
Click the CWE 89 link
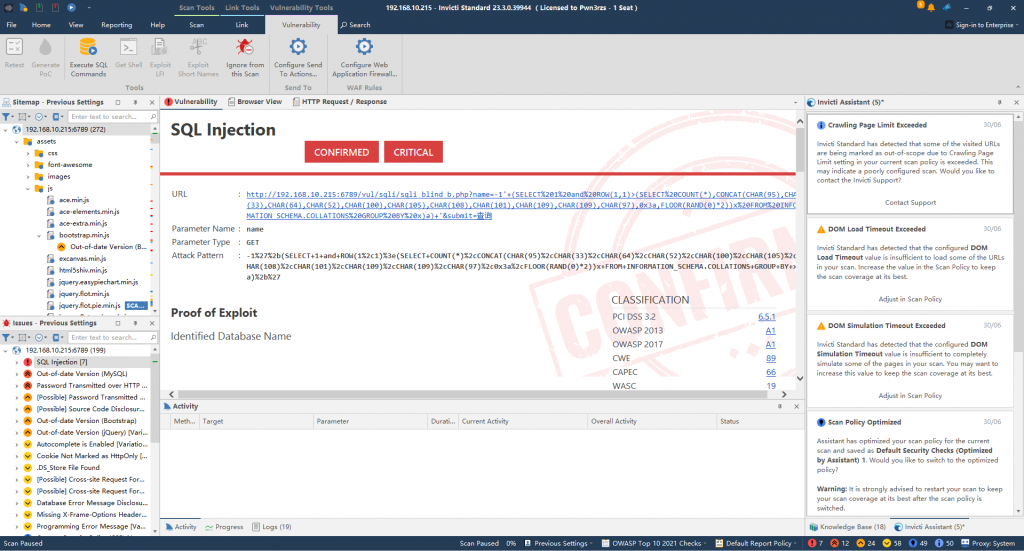(771, 358)
